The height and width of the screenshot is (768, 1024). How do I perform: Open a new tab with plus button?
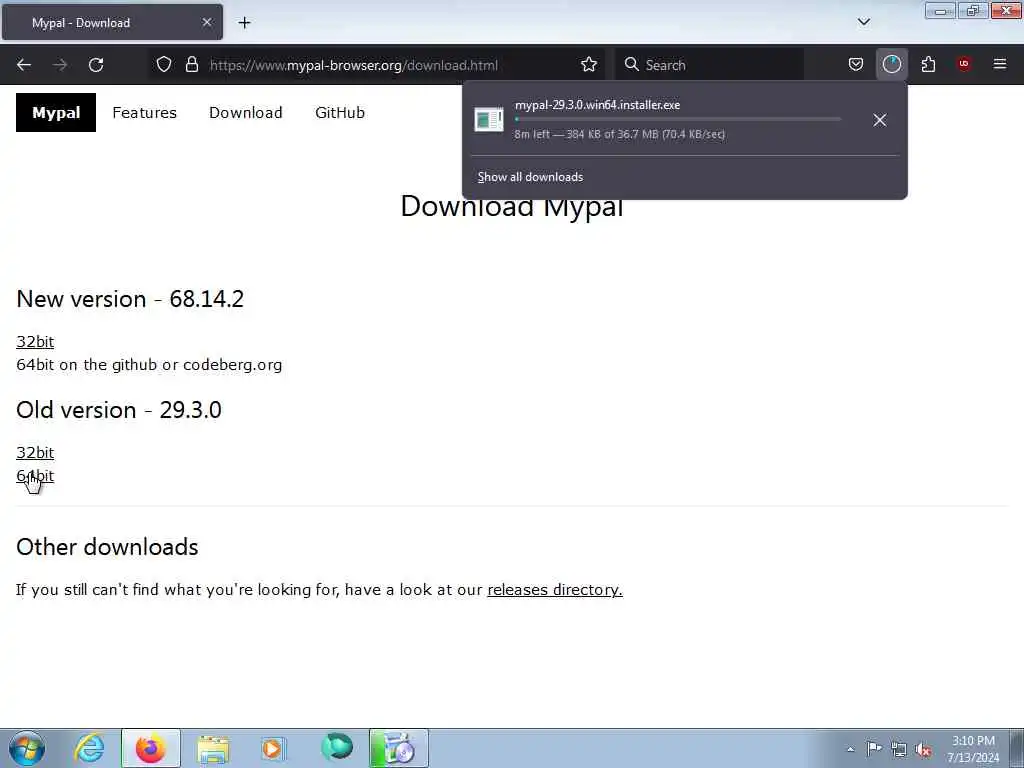(x=244, y=23)
